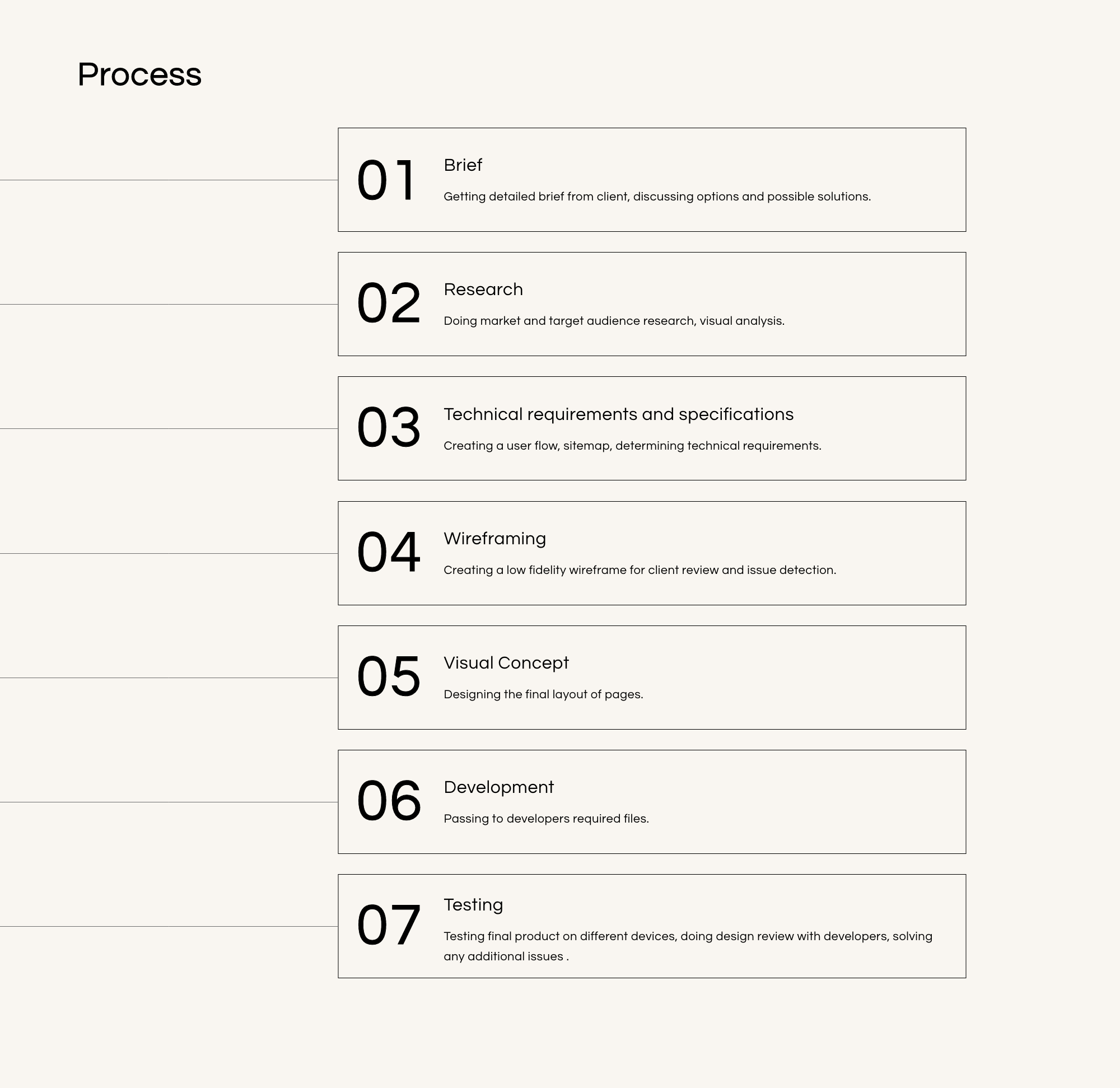This screenshot has height=1088, width=1120.
Task: Select the 07 step number
Action: 389,925
